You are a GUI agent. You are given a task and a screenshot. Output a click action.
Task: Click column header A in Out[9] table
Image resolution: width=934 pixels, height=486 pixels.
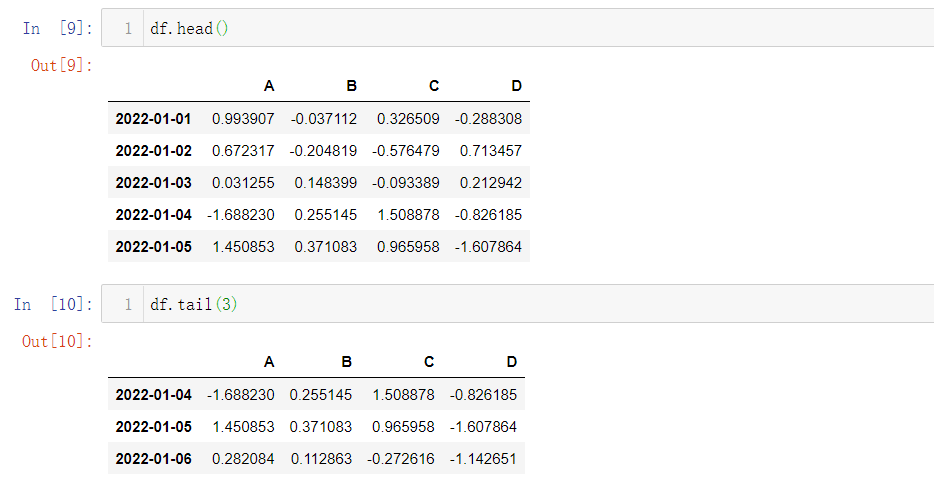point(269,86)
